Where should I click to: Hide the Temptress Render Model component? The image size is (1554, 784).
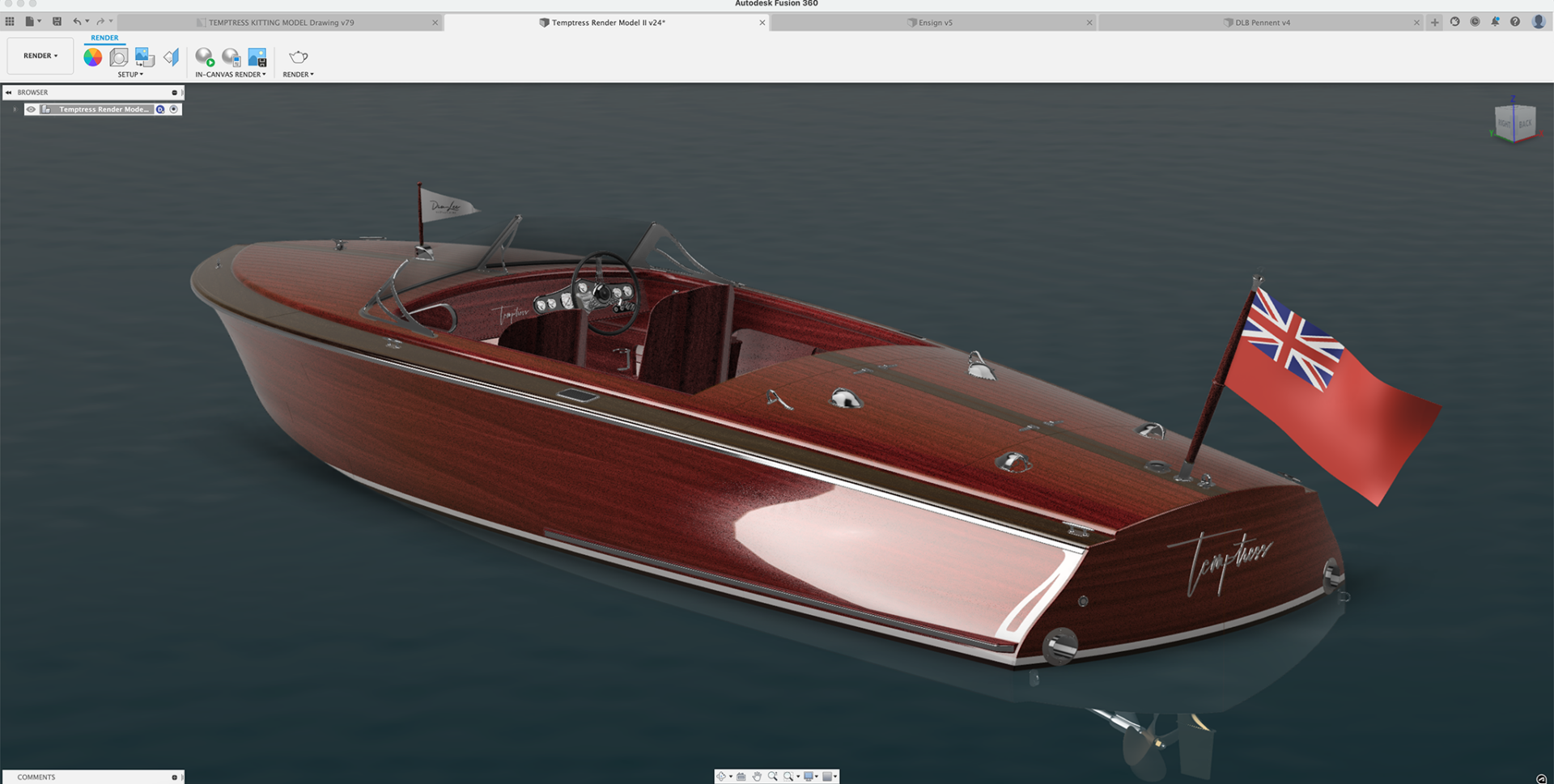31,109
